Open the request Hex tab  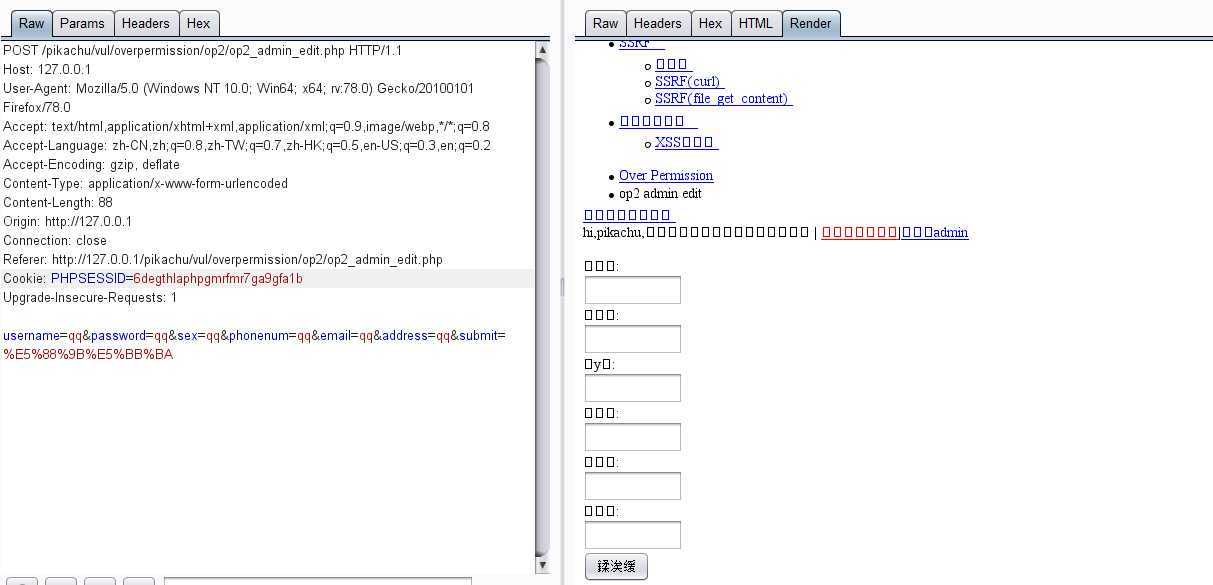coord(199,23)
